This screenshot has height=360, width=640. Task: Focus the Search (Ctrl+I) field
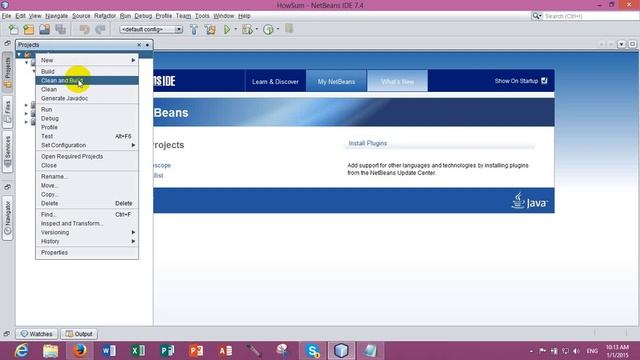590,16
